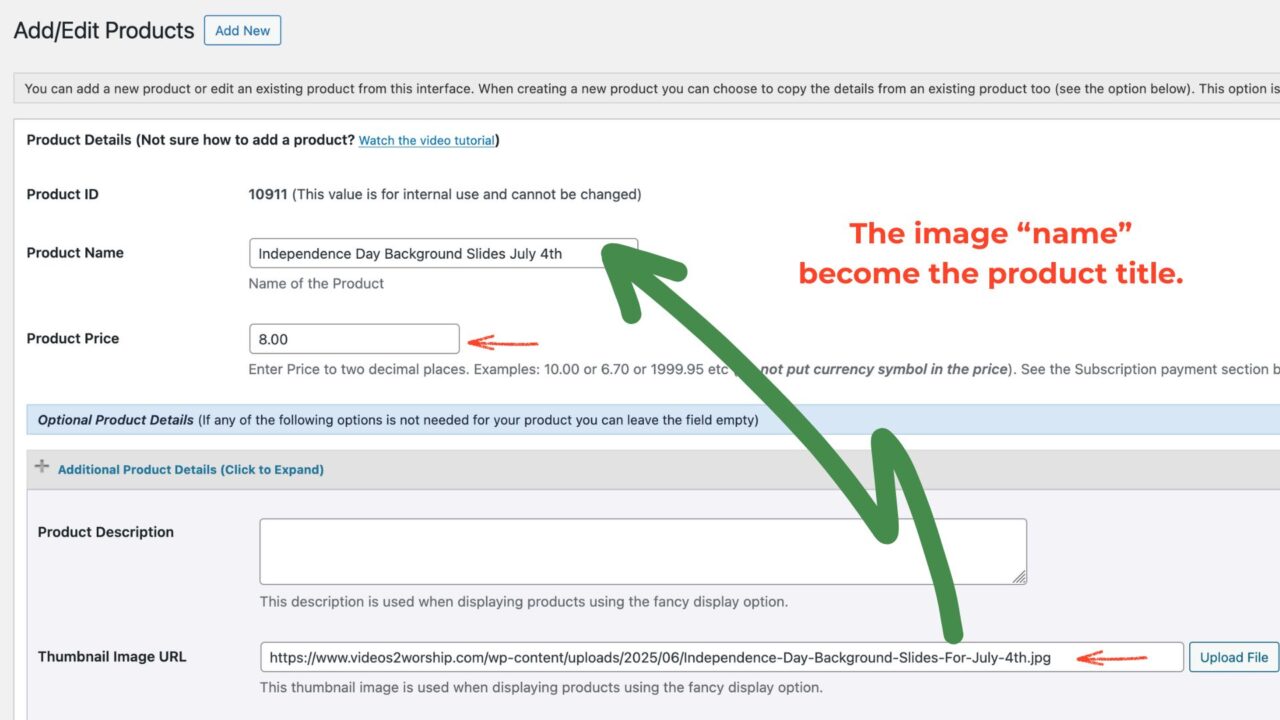The height and width of the screenshot is (720, 1280).
Task: Click the Product Name field label
Action: (x=75, y=253)
